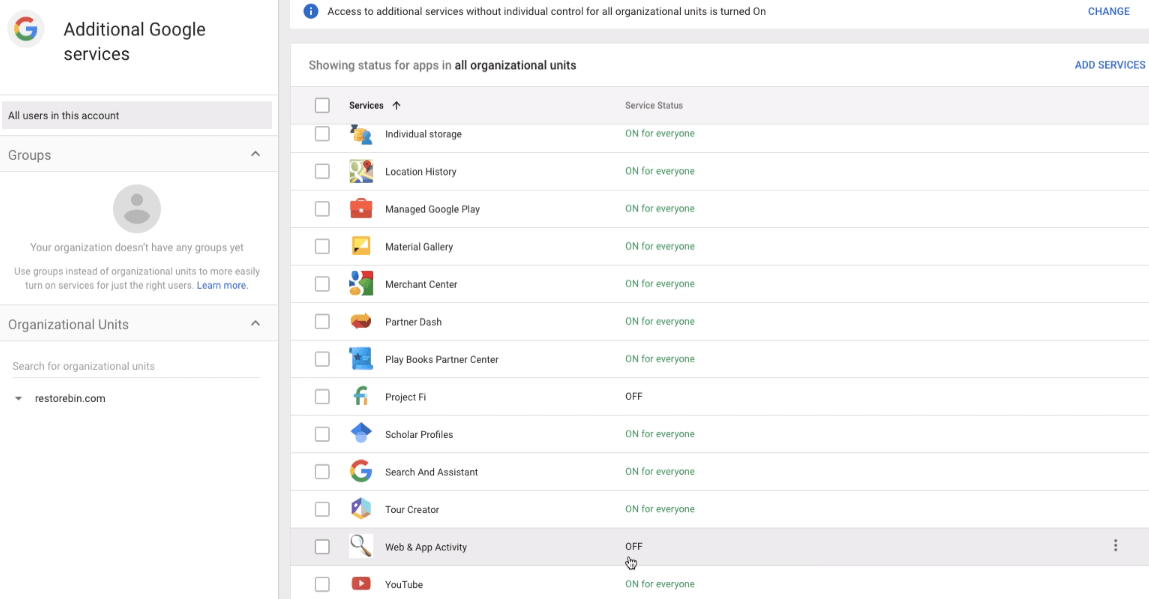The width and height of the screenshot is (1149, 599).
Task: Expand the restorebin.com tree arrow
Action: pos(18,399)
